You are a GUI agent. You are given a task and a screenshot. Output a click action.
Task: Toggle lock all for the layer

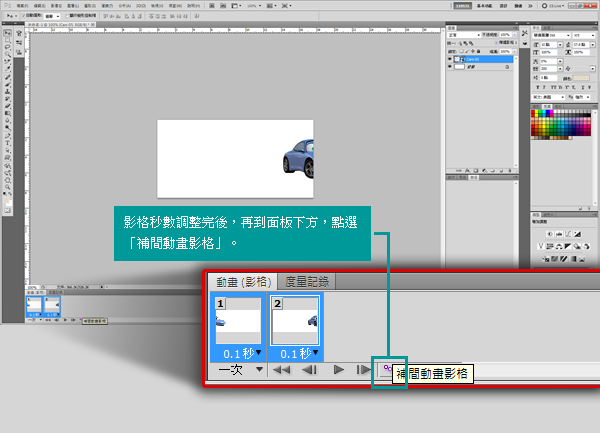pos(478,51)
